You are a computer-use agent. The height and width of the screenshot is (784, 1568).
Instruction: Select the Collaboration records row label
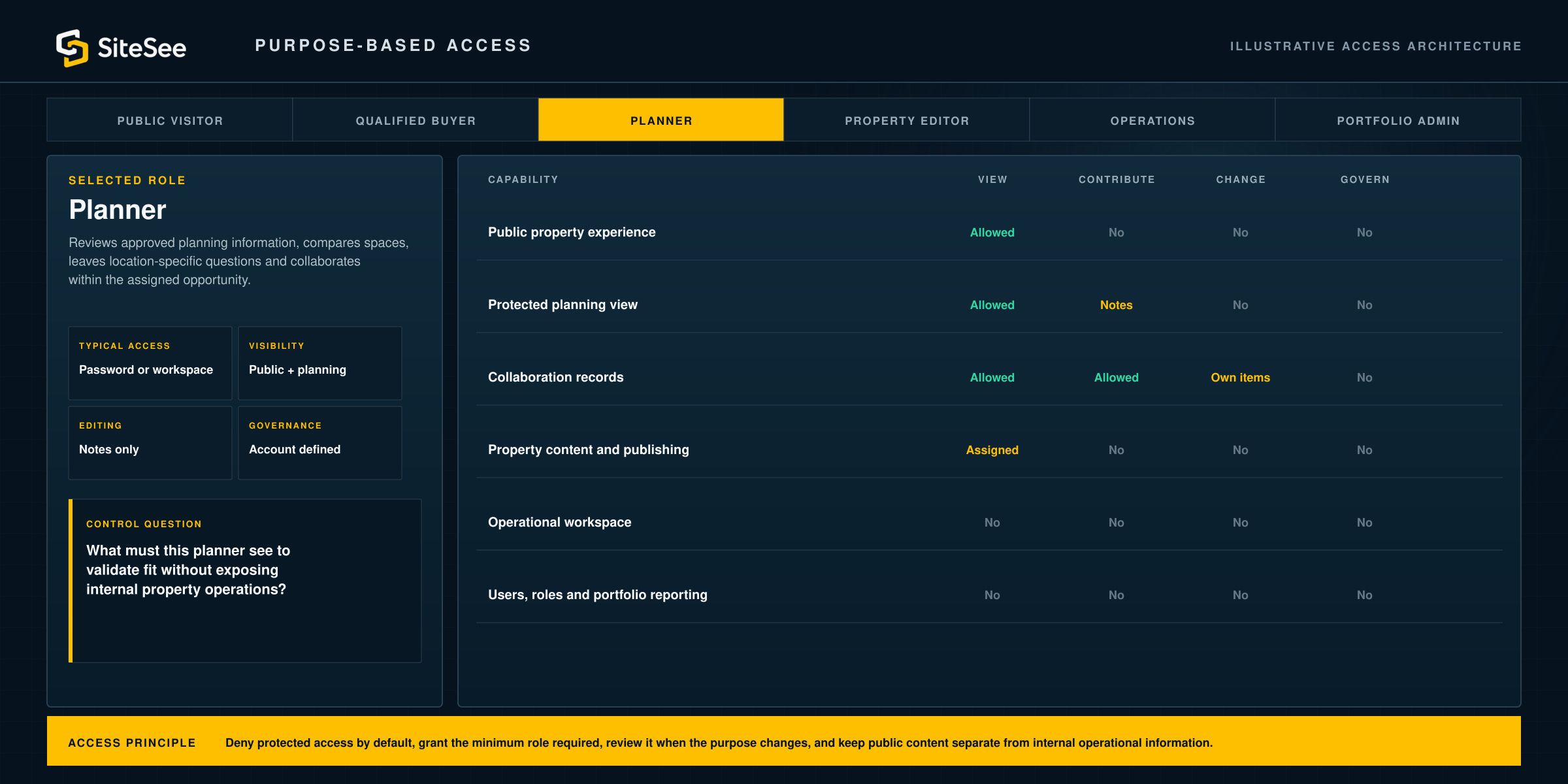coord(555,377)
